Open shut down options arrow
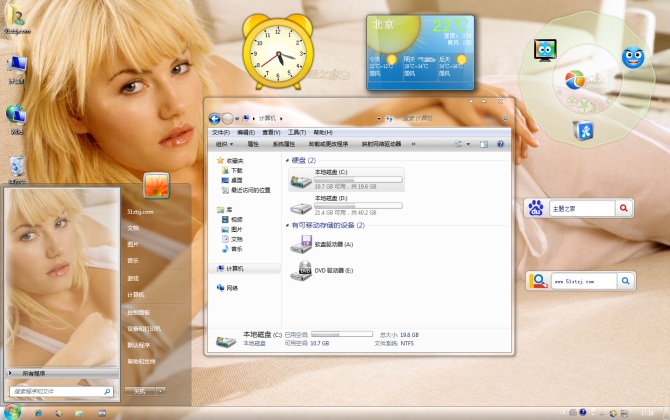The height and width of the screenshot is (420, 670). tap(161, 391)
